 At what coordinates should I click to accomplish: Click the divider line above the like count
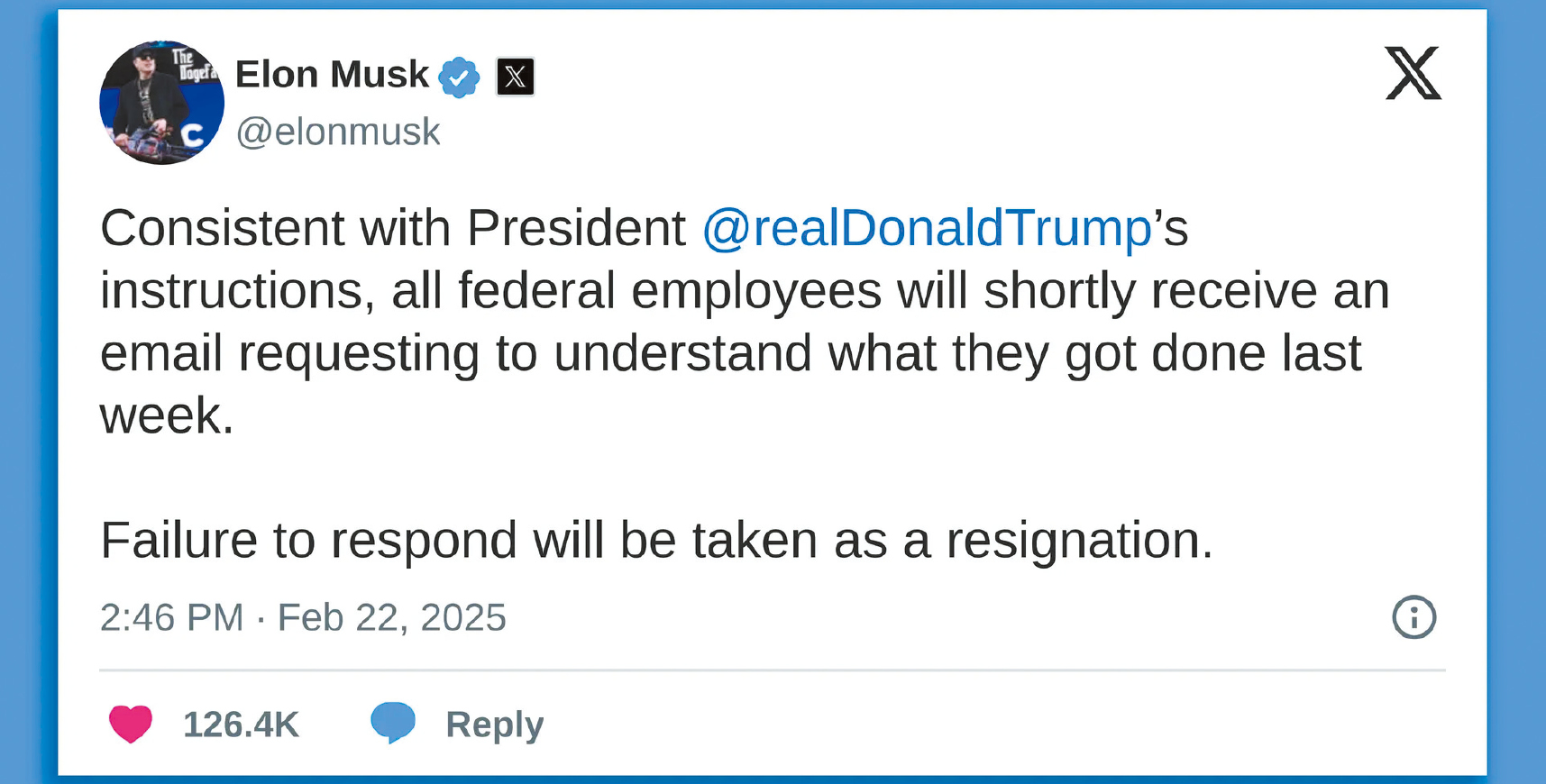coord(772,670)
